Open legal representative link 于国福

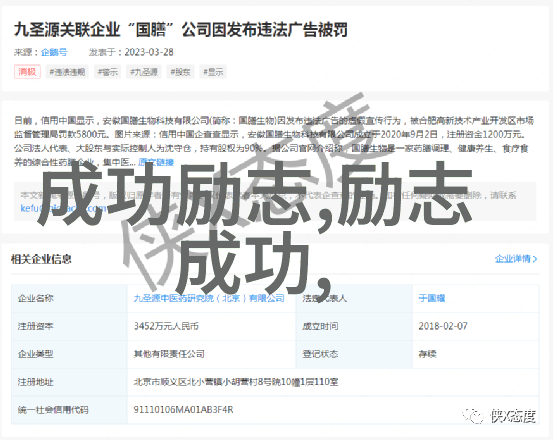(432, 298)
